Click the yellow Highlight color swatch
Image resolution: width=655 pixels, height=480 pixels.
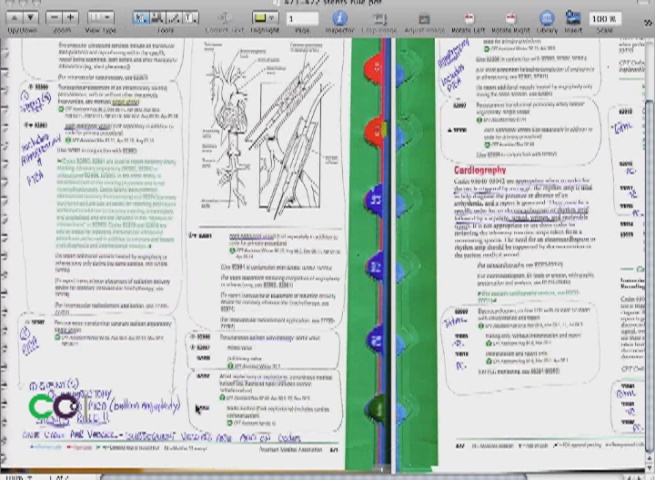pos(260,18)
